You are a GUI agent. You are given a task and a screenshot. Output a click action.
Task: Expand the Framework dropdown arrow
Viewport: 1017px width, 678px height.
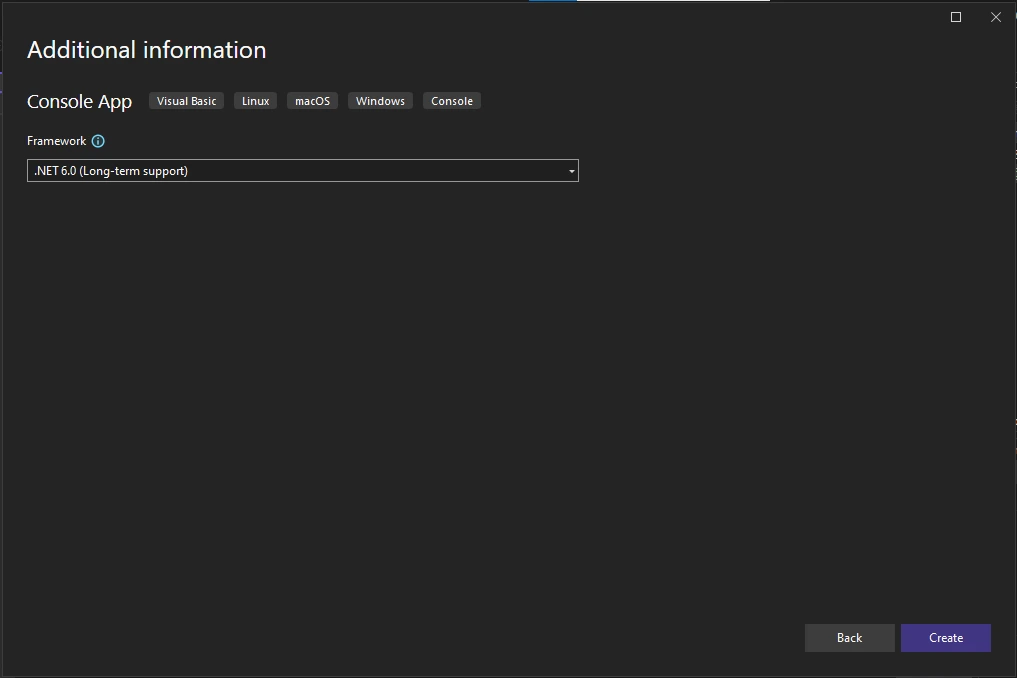[571, 171]
